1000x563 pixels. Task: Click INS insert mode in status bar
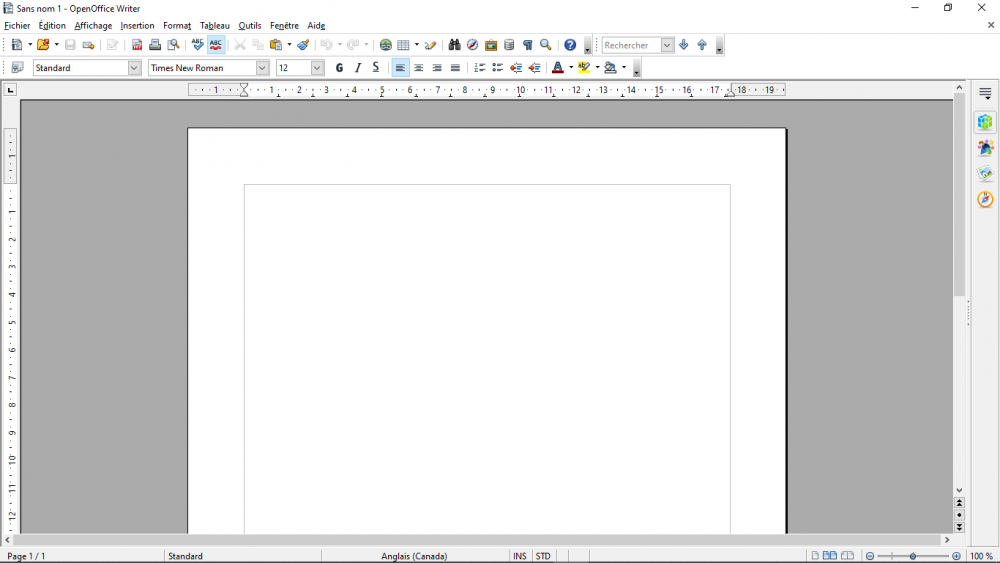point(519,556)
